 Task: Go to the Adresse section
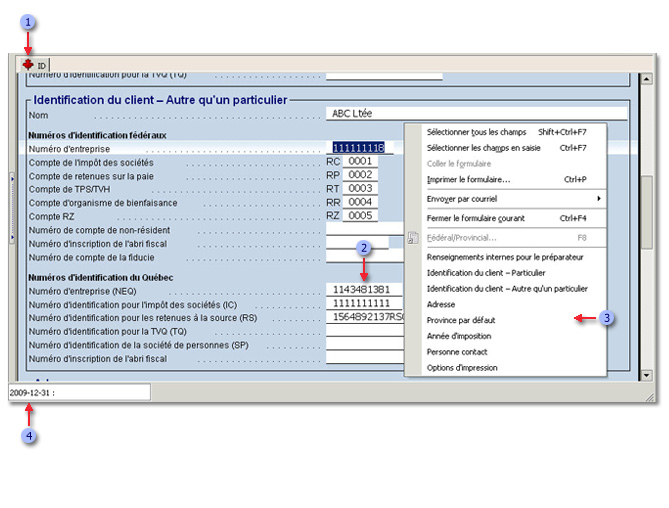[506, 305]
